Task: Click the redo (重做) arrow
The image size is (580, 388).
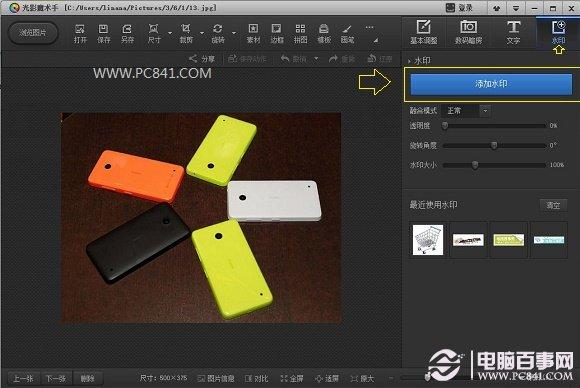Action: (x=333, y=58)
